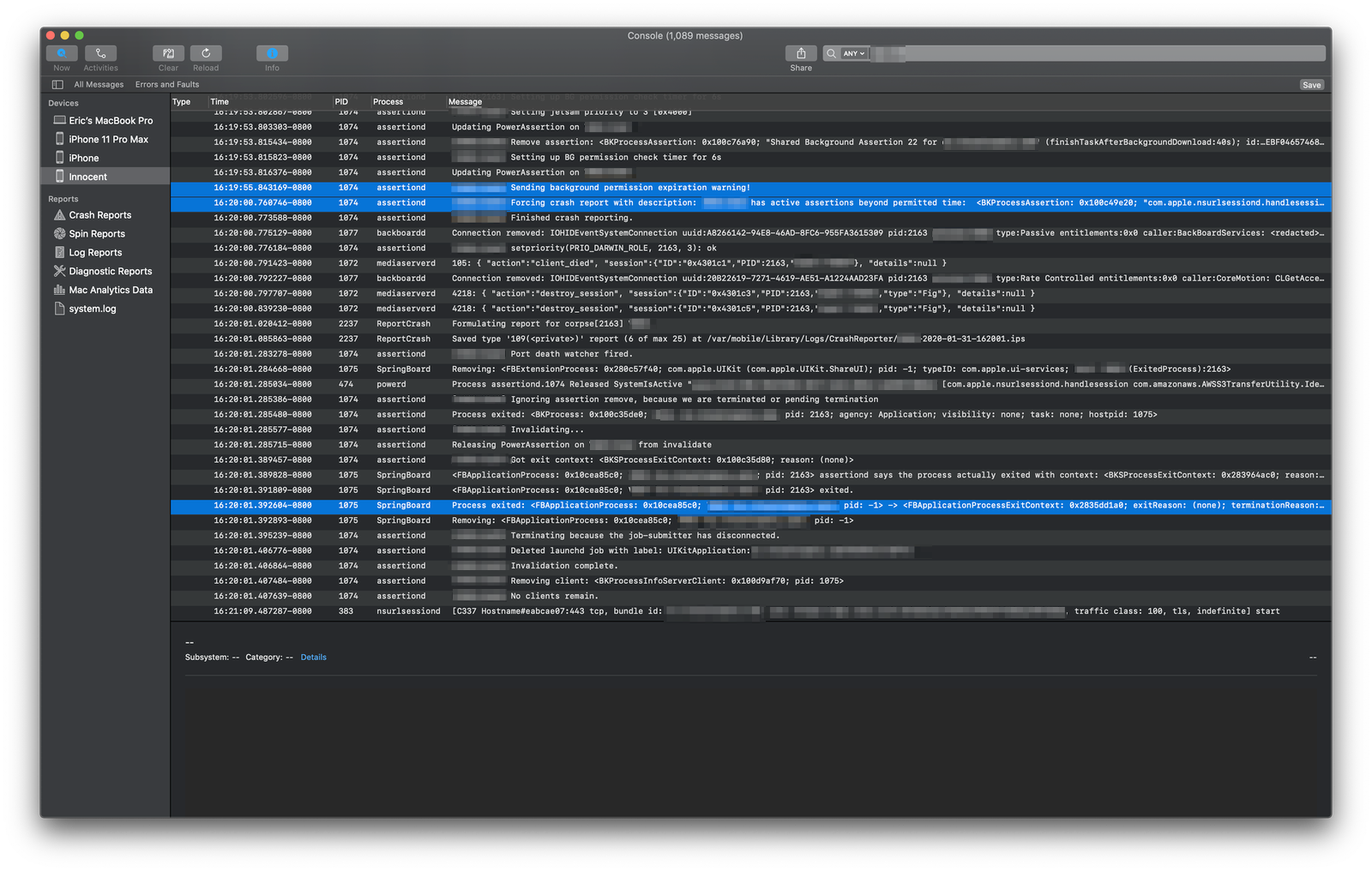Select row 'Finished crash reporting.'

click(x=750, y=218)
